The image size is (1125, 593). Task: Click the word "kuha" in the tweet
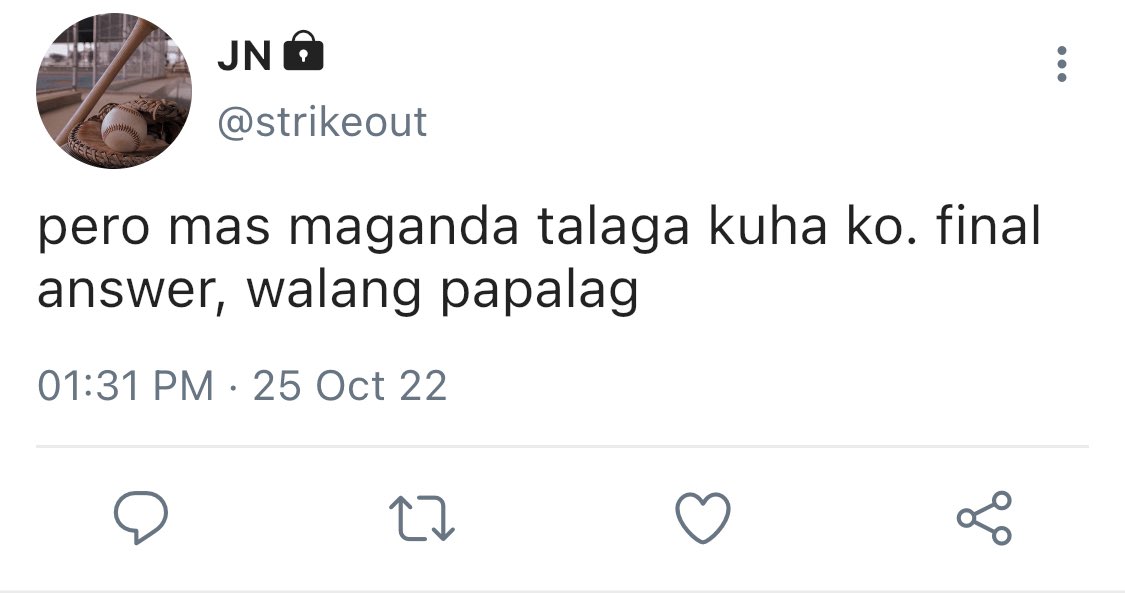(x=768, y=226)
